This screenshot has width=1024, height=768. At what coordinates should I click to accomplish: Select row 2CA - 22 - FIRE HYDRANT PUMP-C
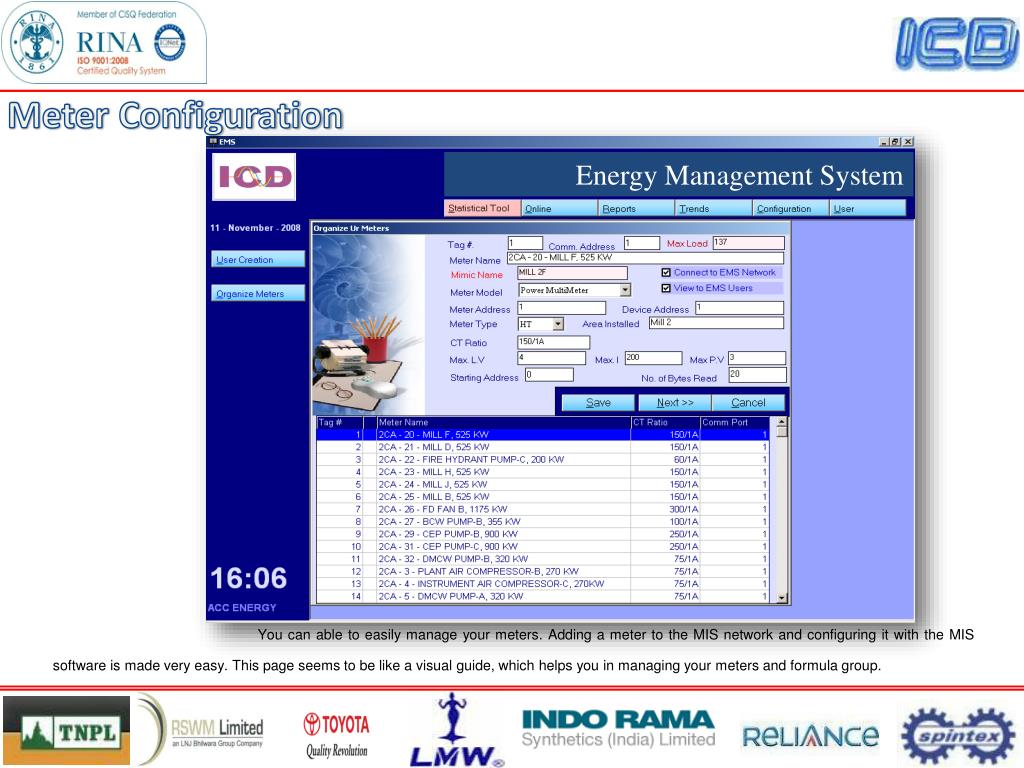542,459
